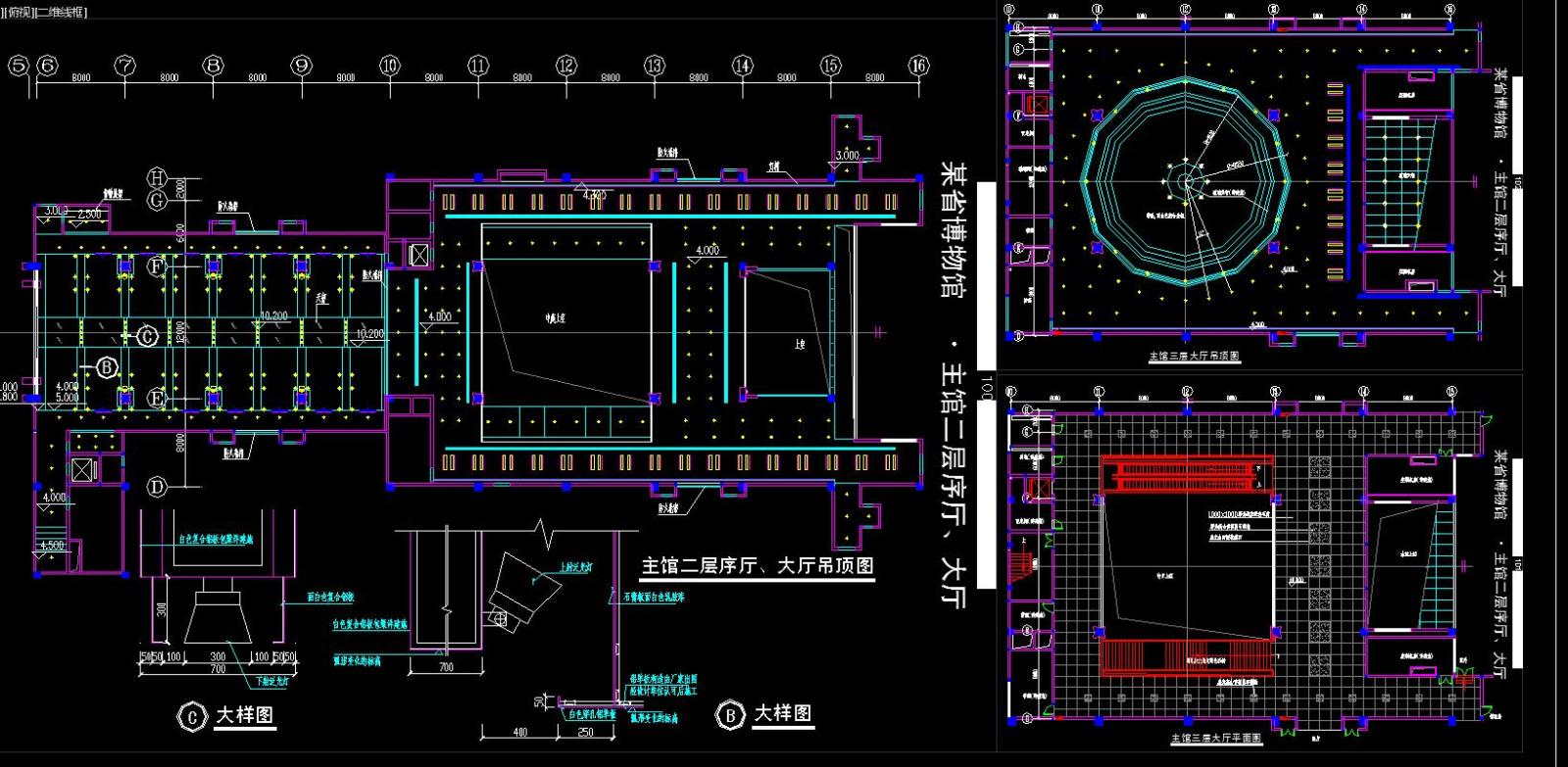
Task: Select the 石膏板面白色乳胶漆 annotation
Action: pos(654,596)
